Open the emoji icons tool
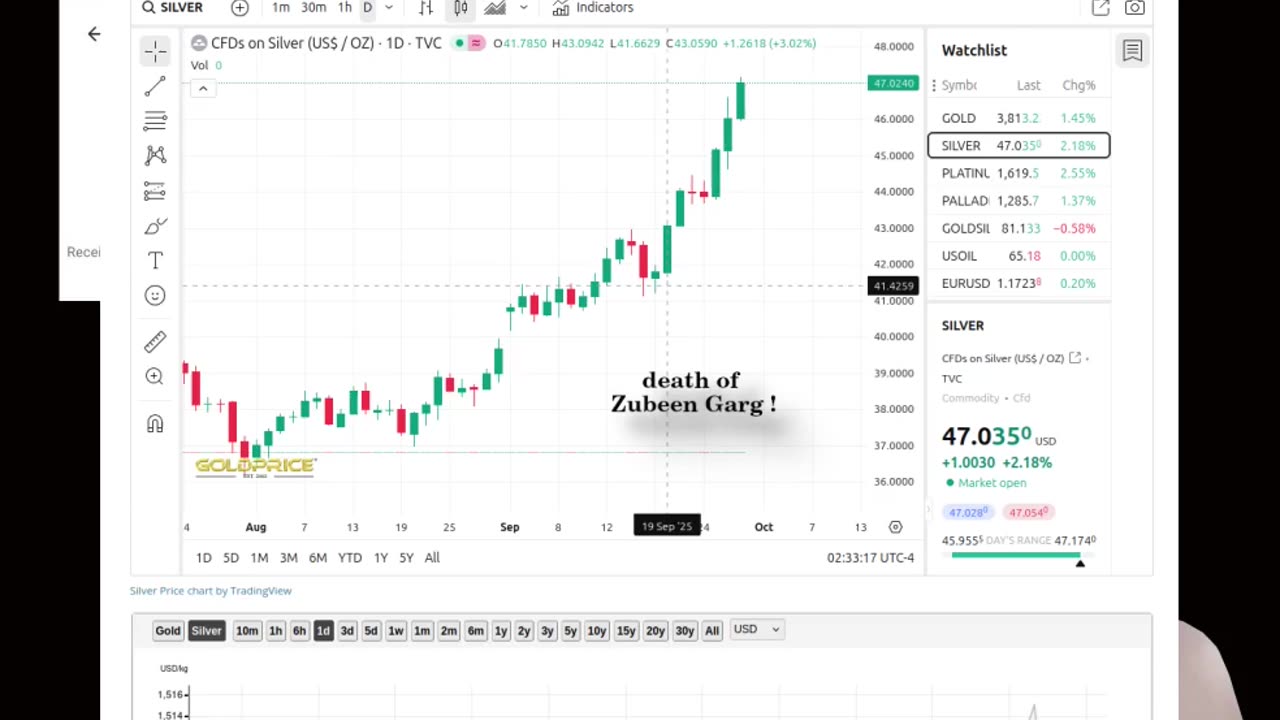This screenshot has height=720, width=1280. point(155,295)
